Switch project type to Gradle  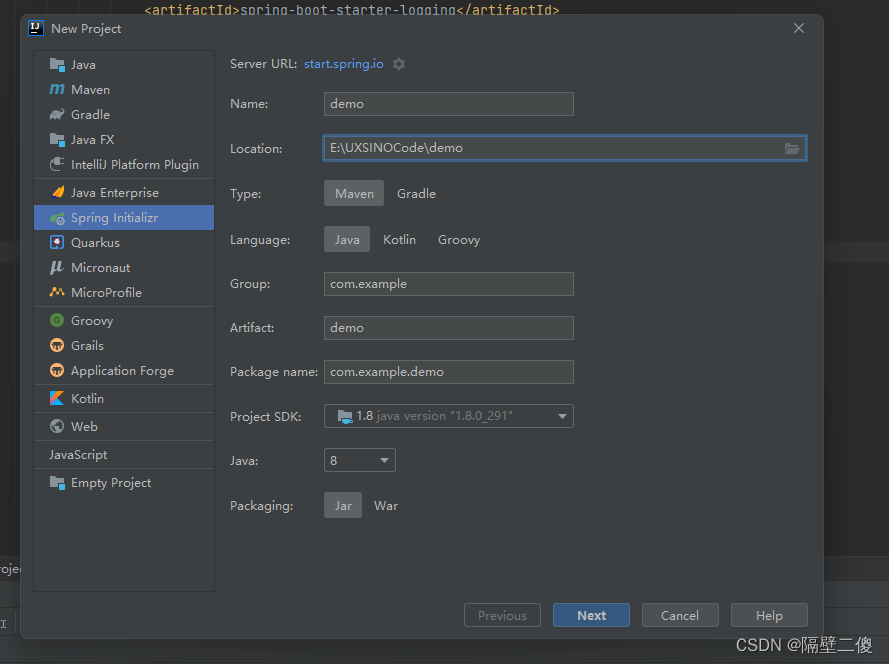(x=416, y=193)
